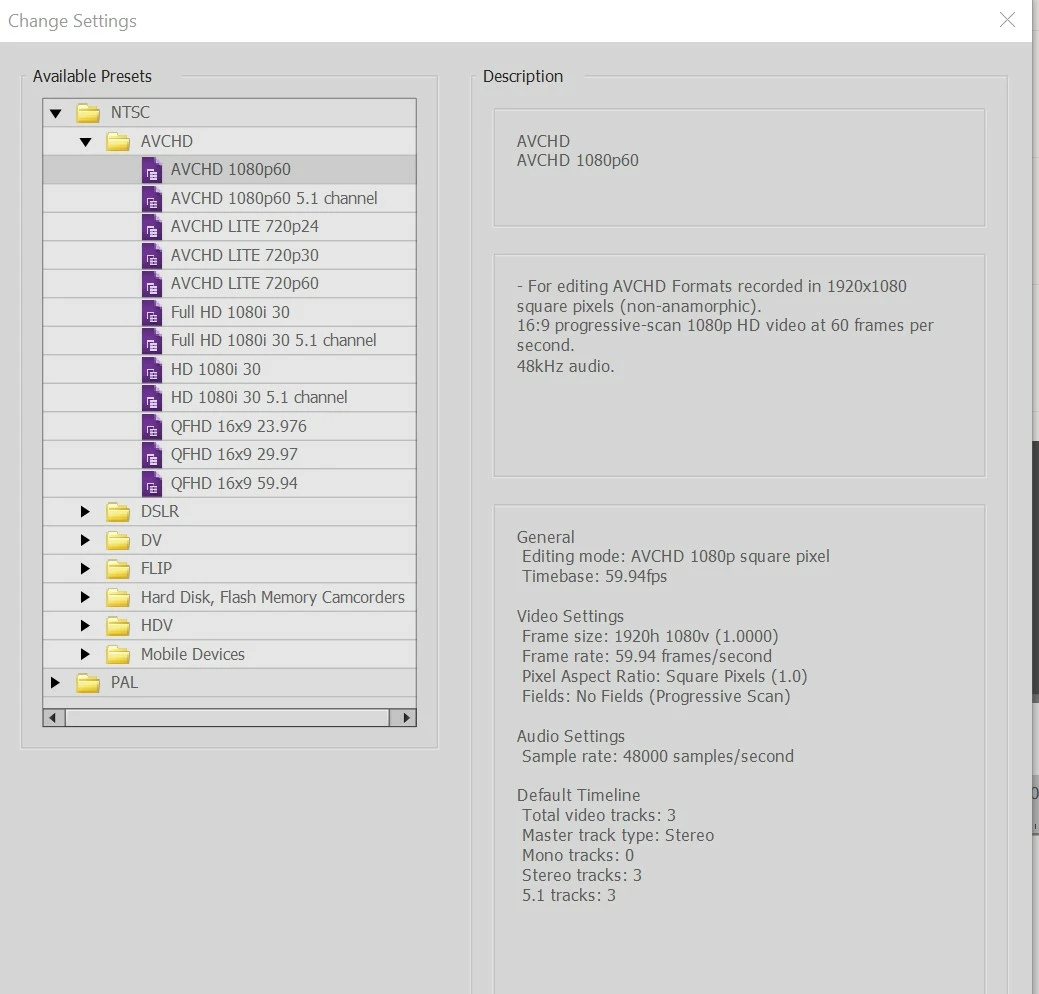Select the QFHD 16x9 29.97 preset name
Viewport: 1039px width, 994px height.
[234, 455]
